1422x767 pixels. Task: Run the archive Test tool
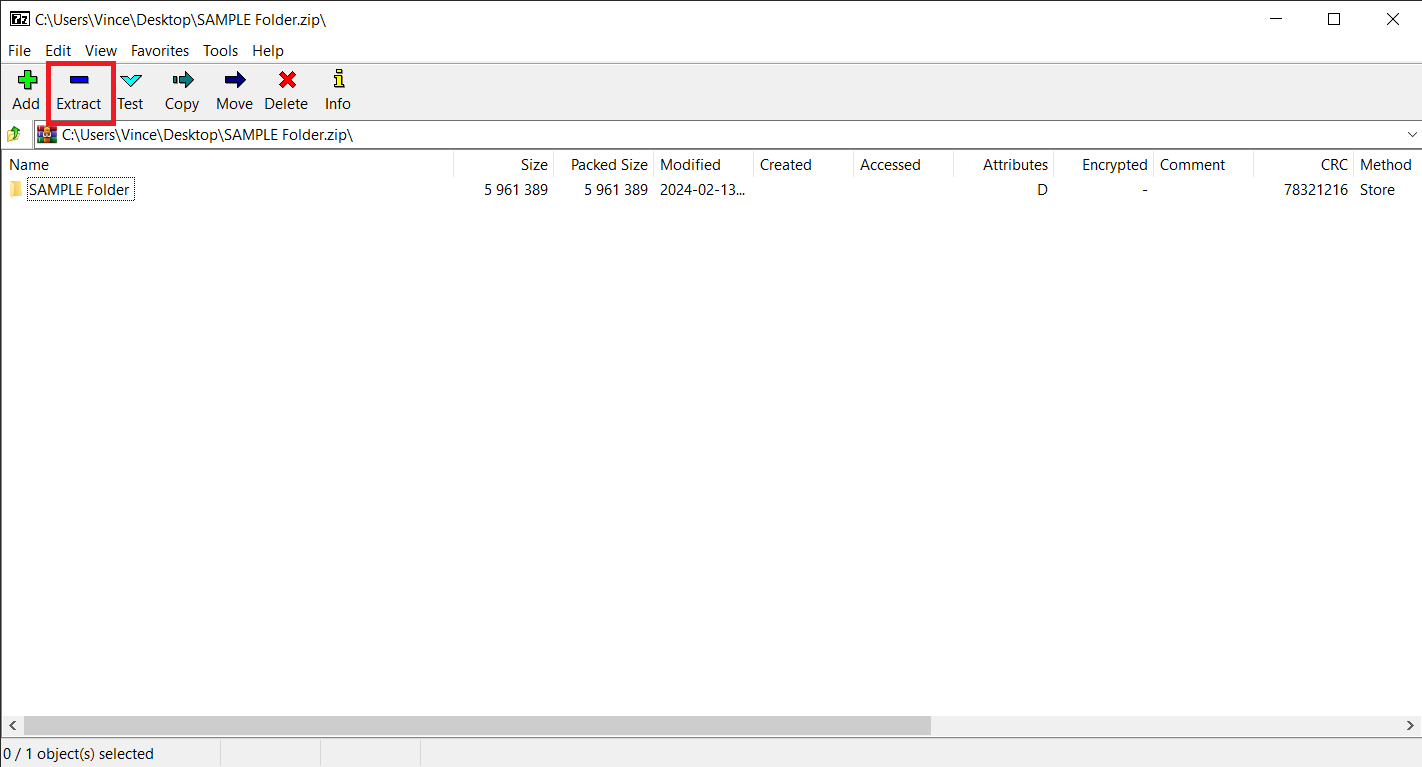click(130, 81)
